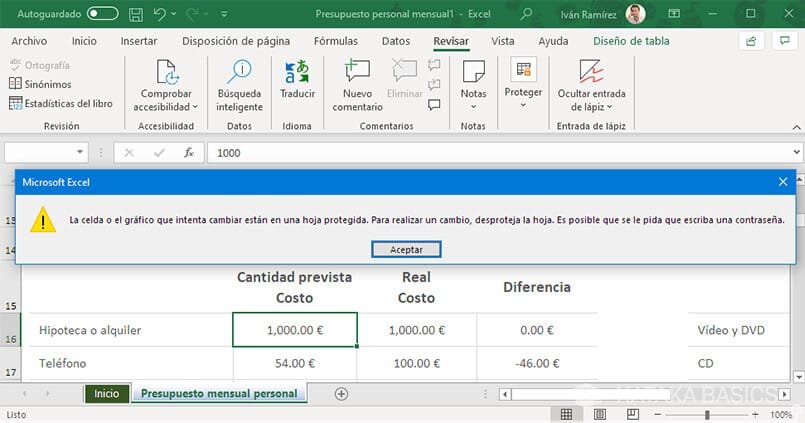Open the Ayuda tab
The height and width of the screenshot is (423, 805).
(x=553, y=41)
